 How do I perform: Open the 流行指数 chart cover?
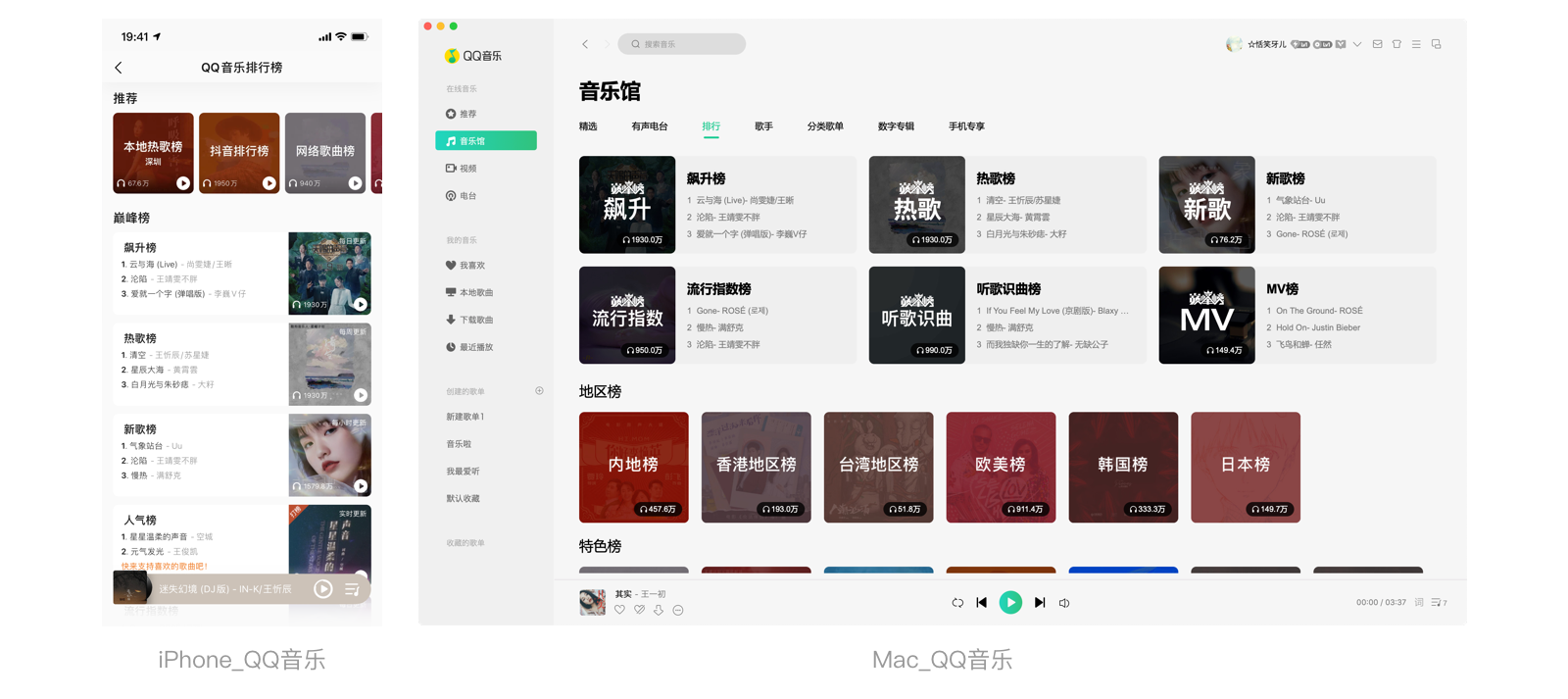[627, 316]
